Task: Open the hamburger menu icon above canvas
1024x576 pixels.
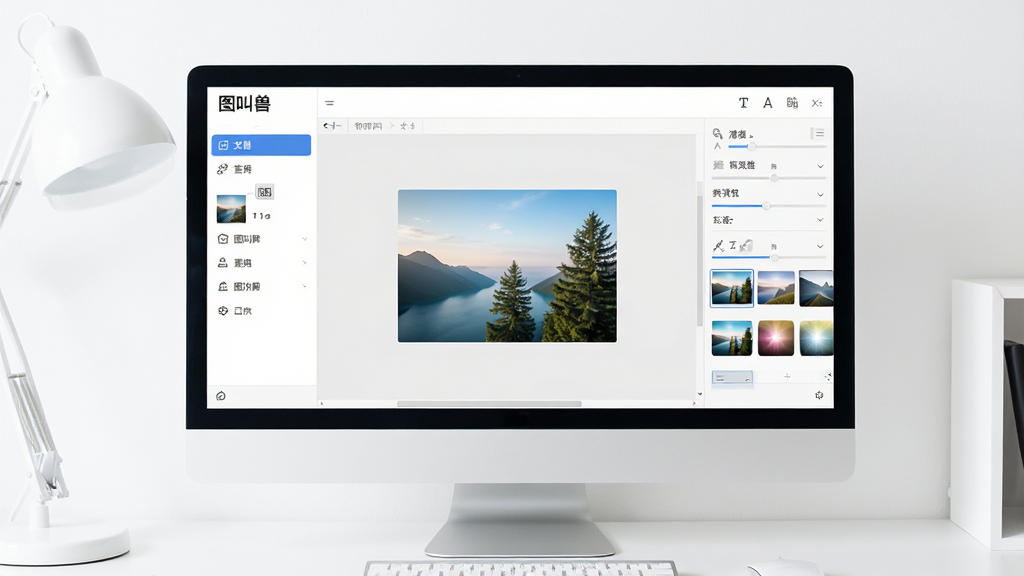Action: (x=330, y=103)
